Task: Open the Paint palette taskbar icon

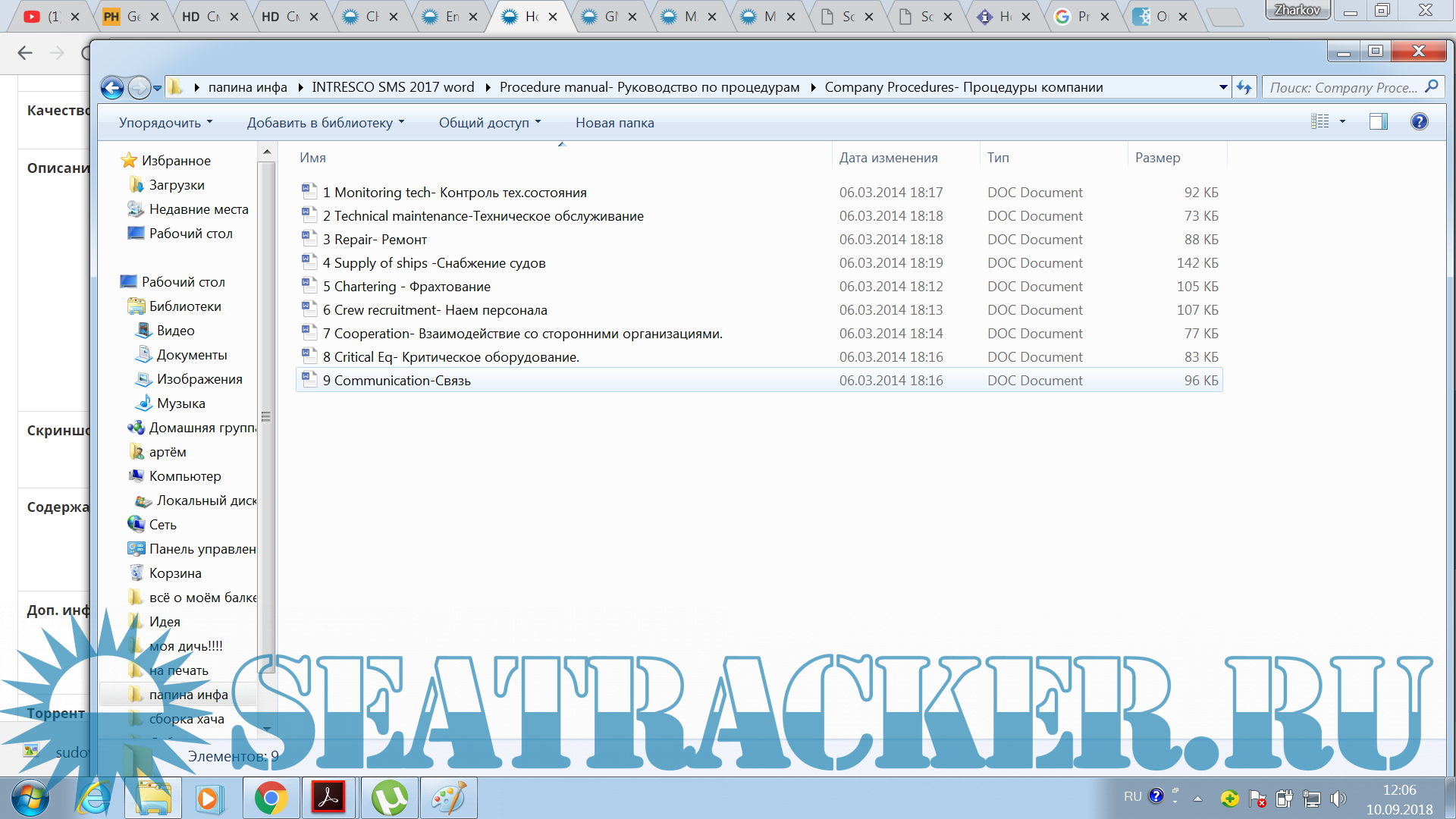Action: [x=448, y=799]
